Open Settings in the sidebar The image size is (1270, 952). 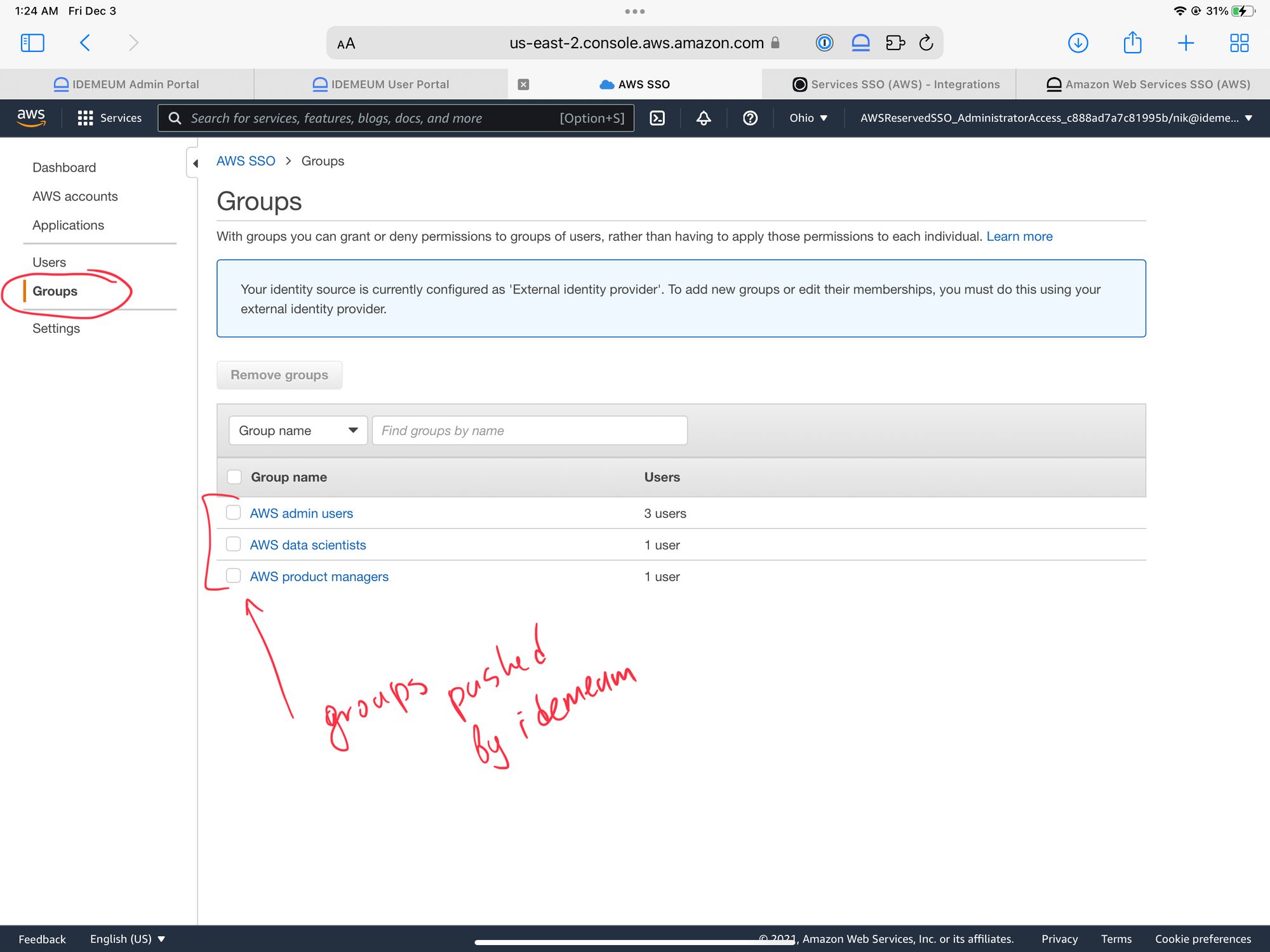(x=56, y=328)
